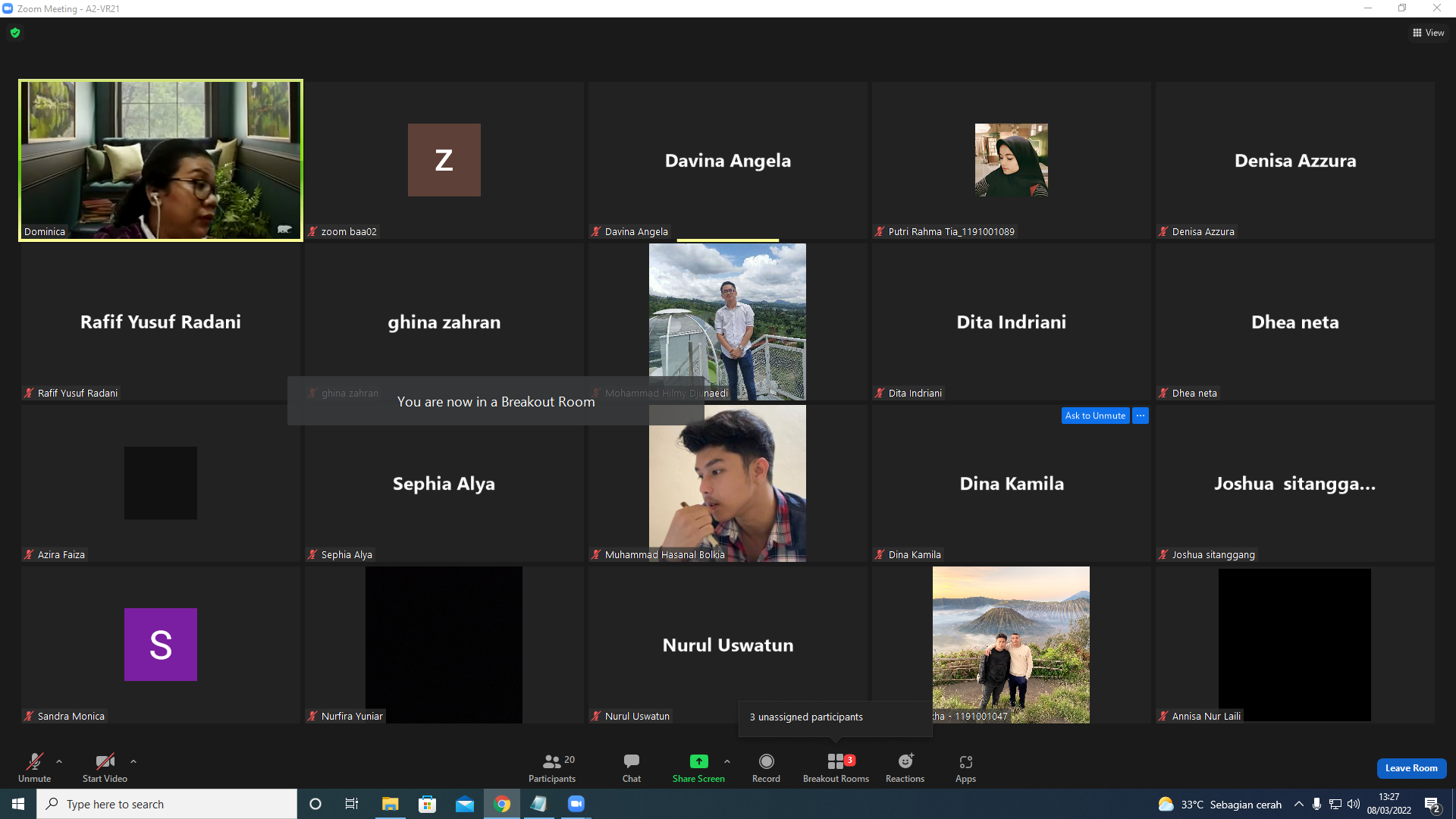Click the Joshua sitanggang name label
This screenshot has width=1456, height=819.
pos(1213,555)
